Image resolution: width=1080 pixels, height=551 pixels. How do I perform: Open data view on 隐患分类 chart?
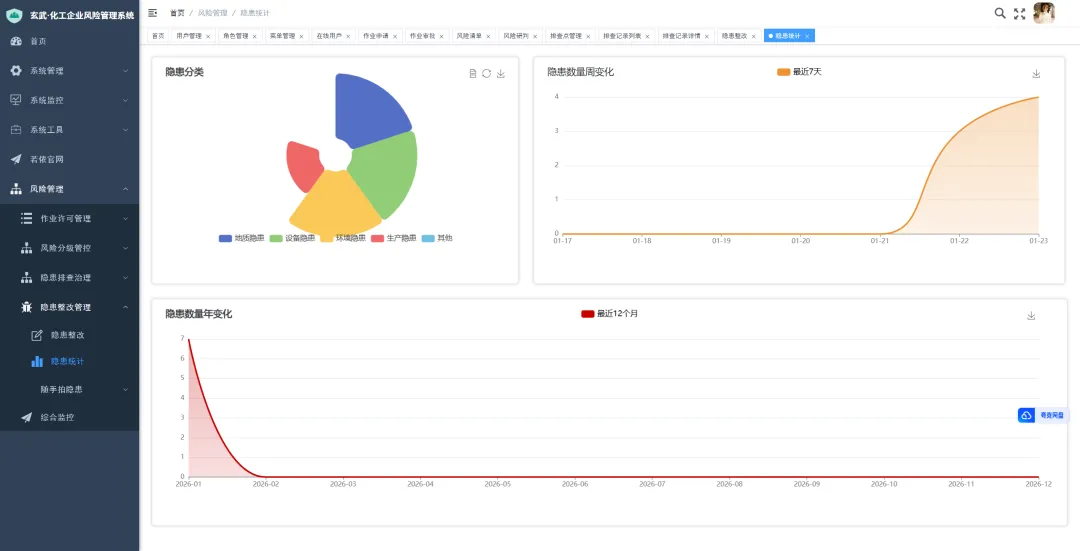472,74
